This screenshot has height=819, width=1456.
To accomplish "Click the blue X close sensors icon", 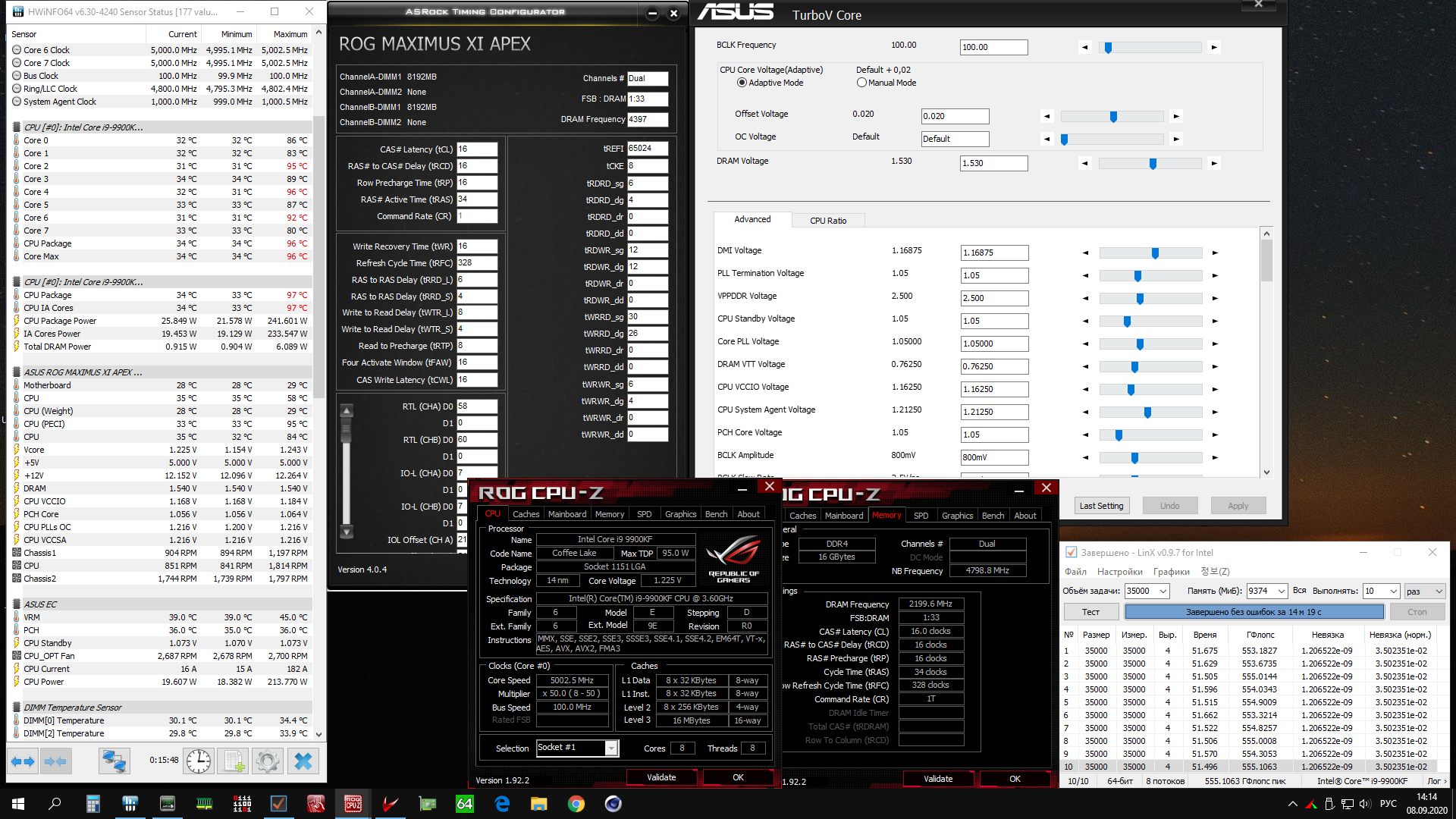I will (303, 761).
